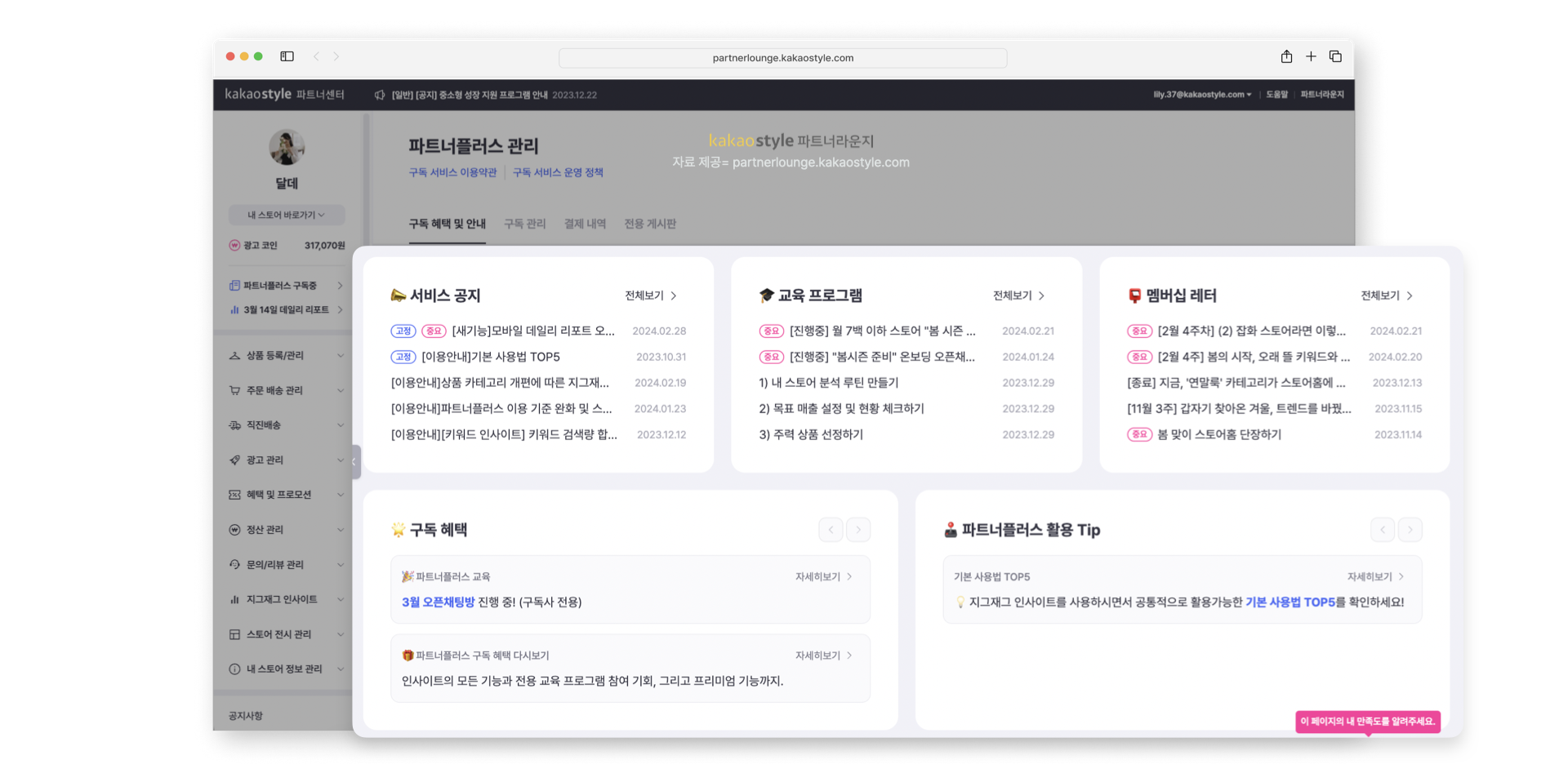Click the 혜택 및 프로모션 coupon icon
The width and height of the screenshot is (1568, 782).
coord(234,495)
